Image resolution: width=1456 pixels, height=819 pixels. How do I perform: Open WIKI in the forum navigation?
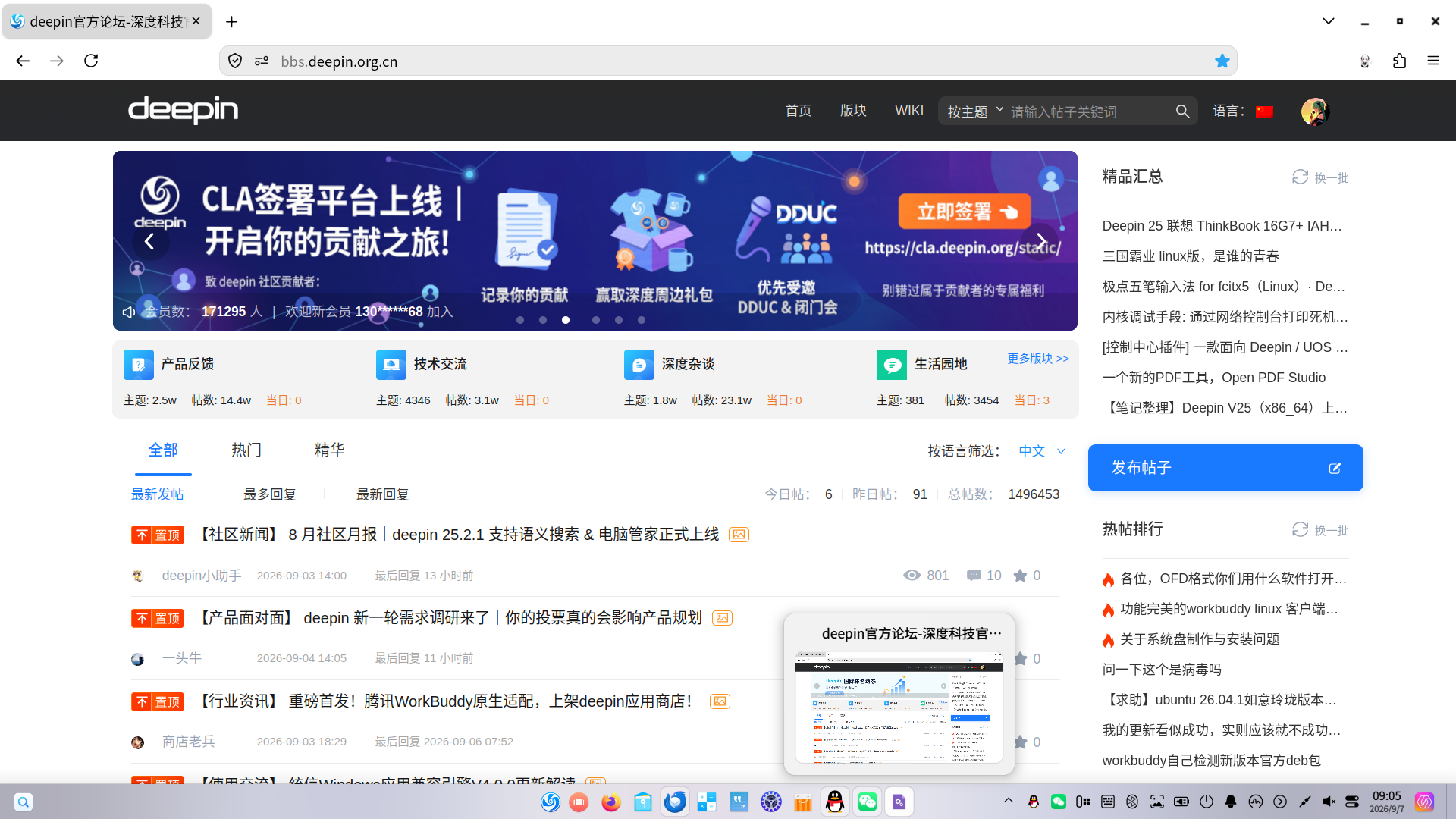[x=909, y=111]
